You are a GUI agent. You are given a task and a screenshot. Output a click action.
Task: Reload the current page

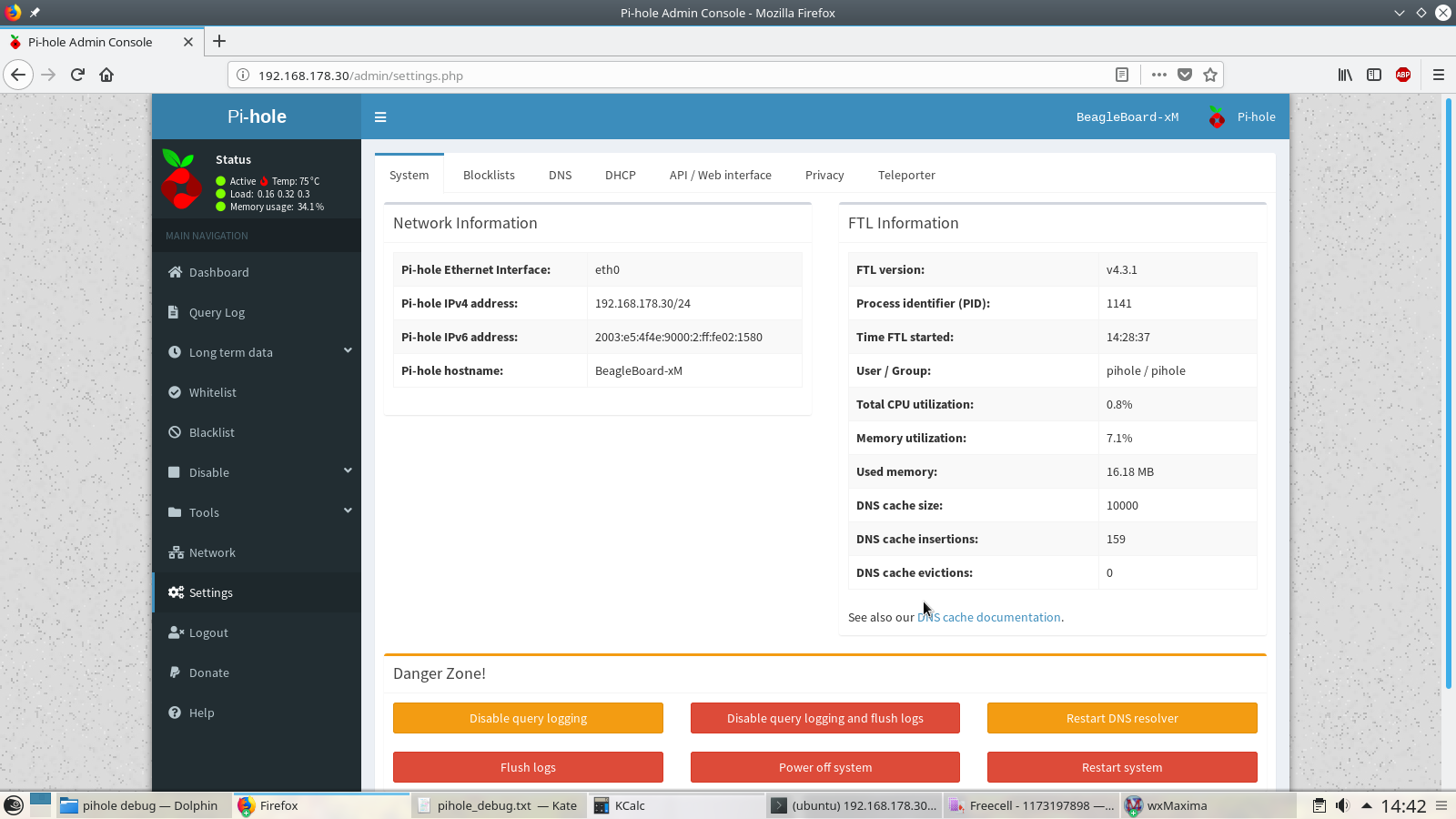click(x=78, y=75)
